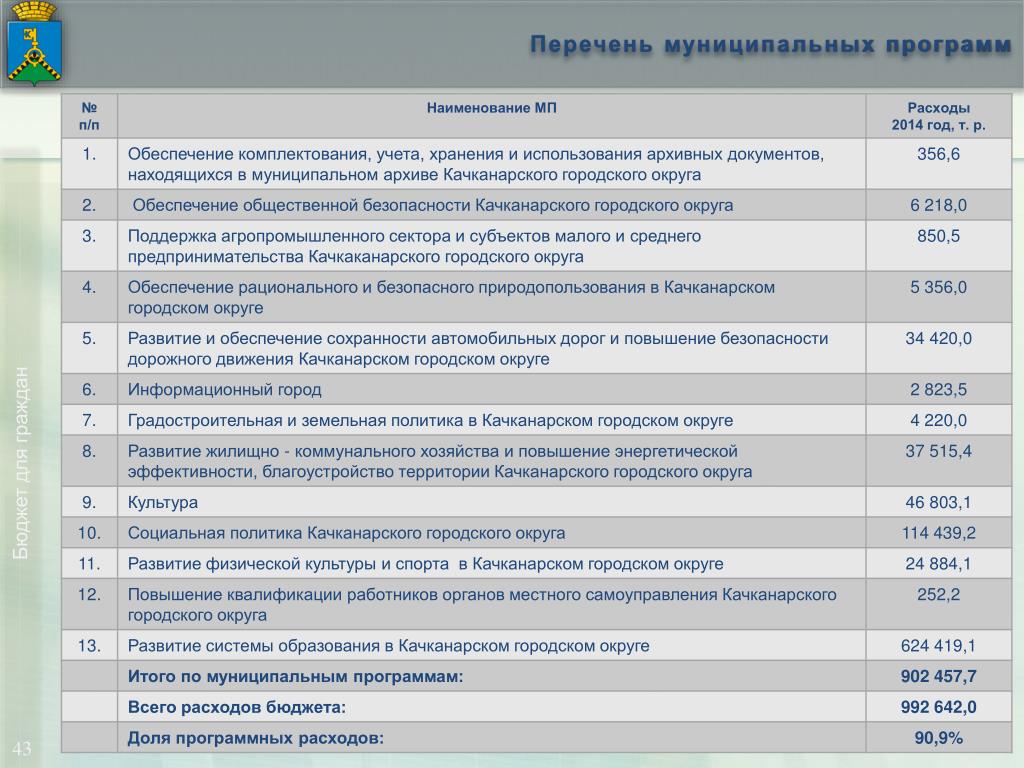Click the total value 902 457,7
The width and height of the screenshot is (1024, 768).
[938, 676]
